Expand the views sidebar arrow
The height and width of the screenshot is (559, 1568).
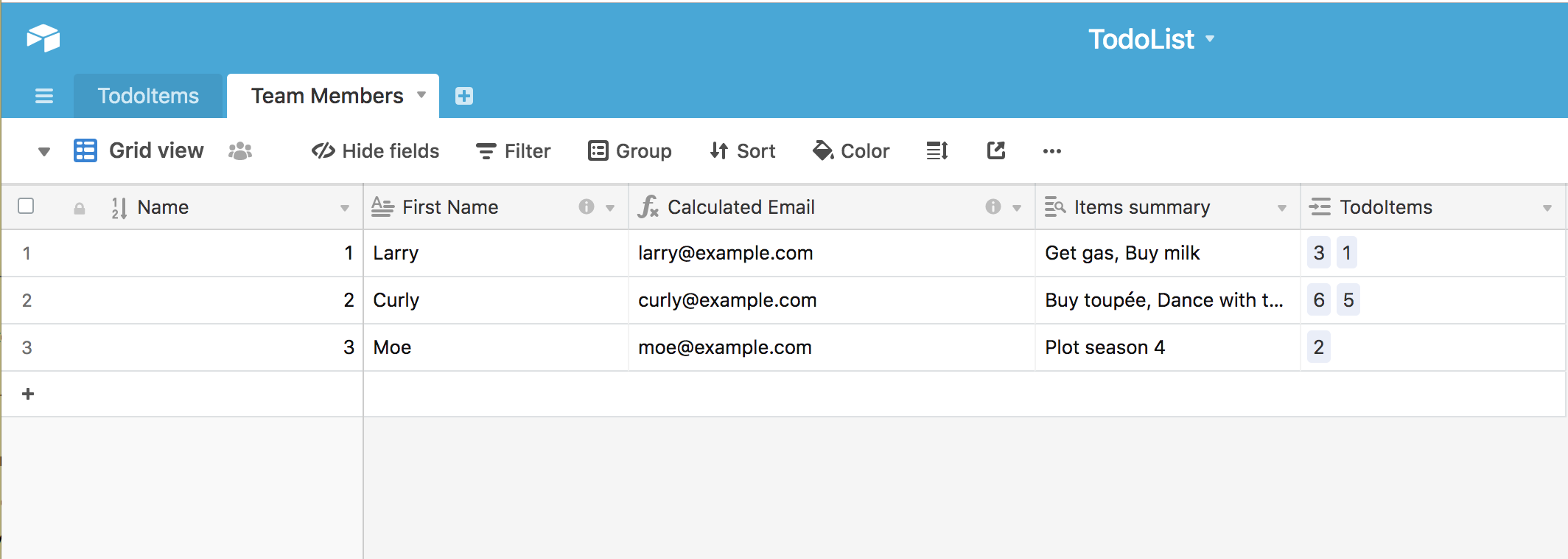[44, 152]
